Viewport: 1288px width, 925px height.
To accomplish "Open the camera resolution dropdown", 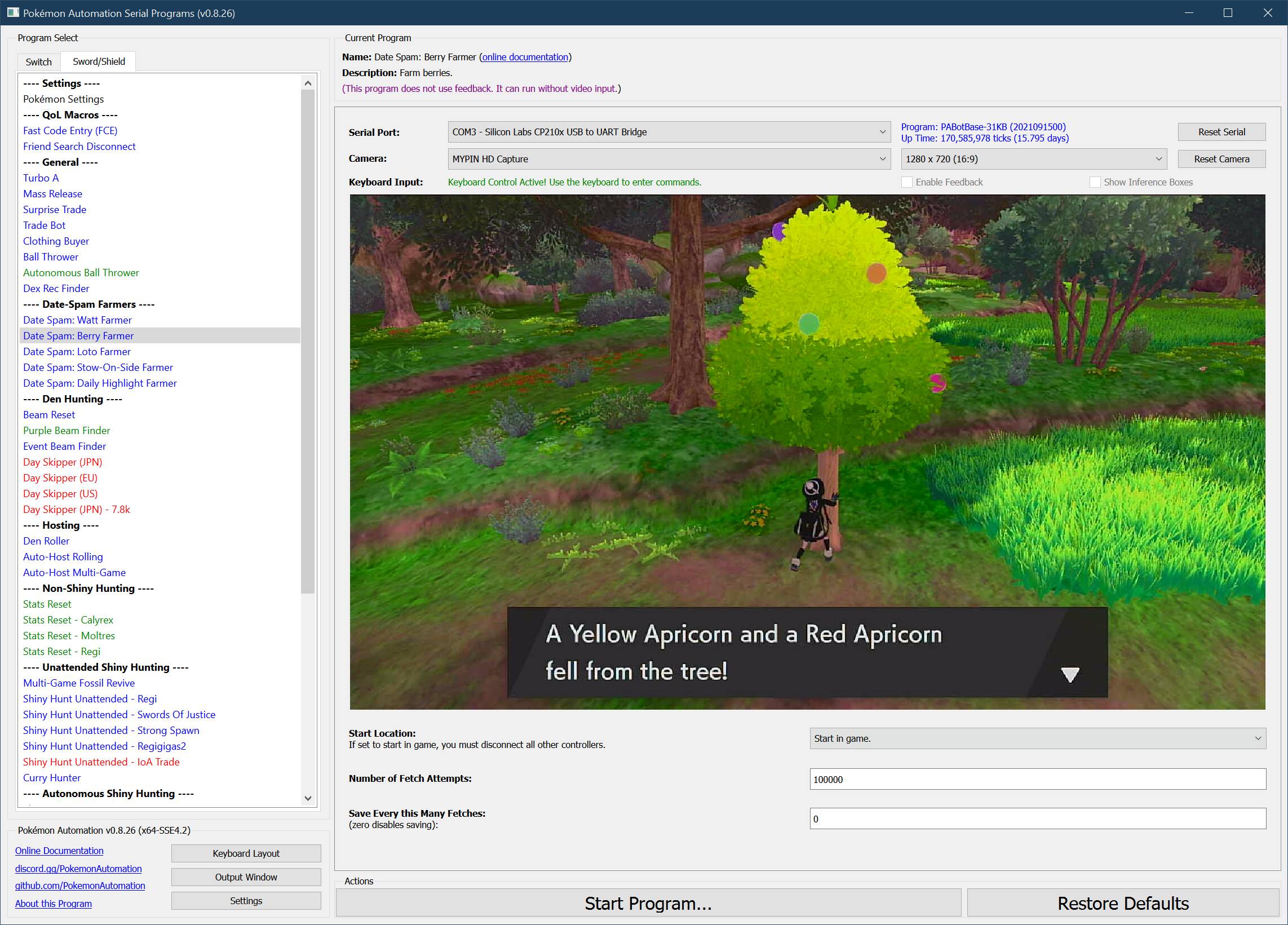I will point(1033,159).
